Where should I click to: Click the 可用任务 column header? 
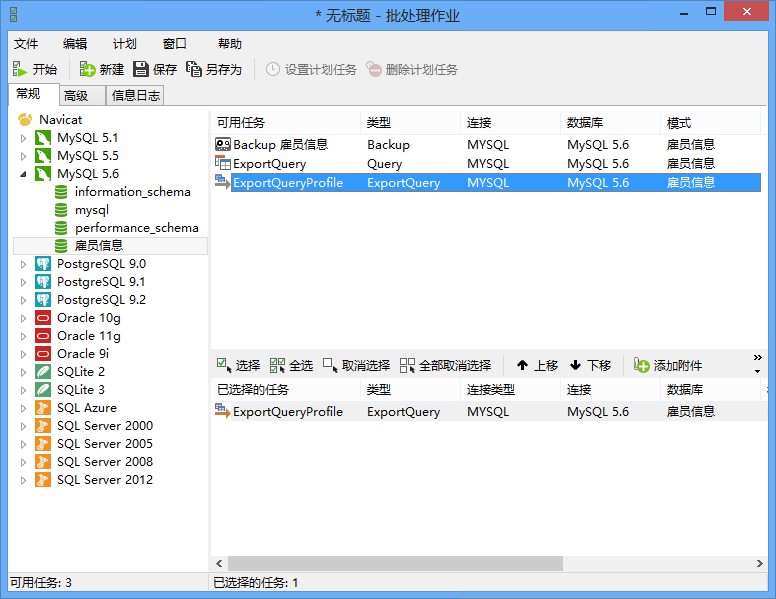(x=286, y=123)
